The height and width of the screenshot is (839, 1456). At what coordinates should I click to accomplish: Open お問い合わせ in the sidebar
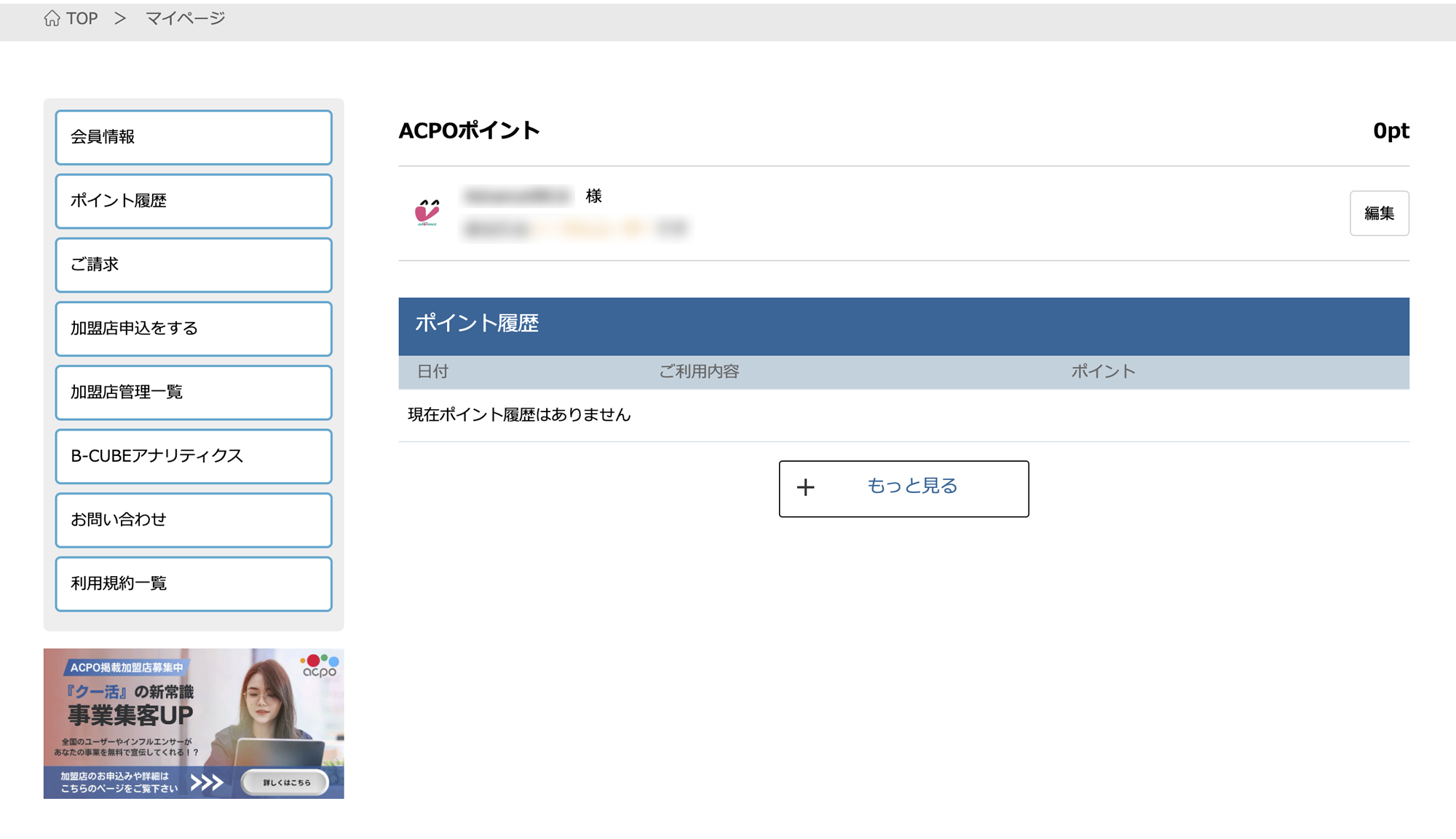[x=194, y=520]
